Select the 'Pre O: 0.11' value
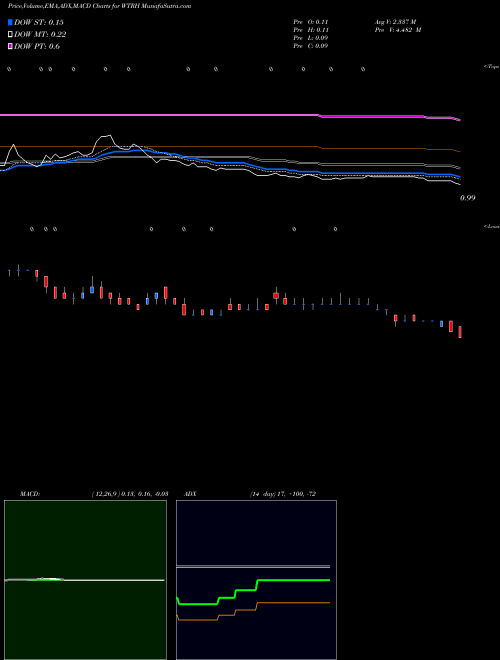 click(x=311, y=22)
